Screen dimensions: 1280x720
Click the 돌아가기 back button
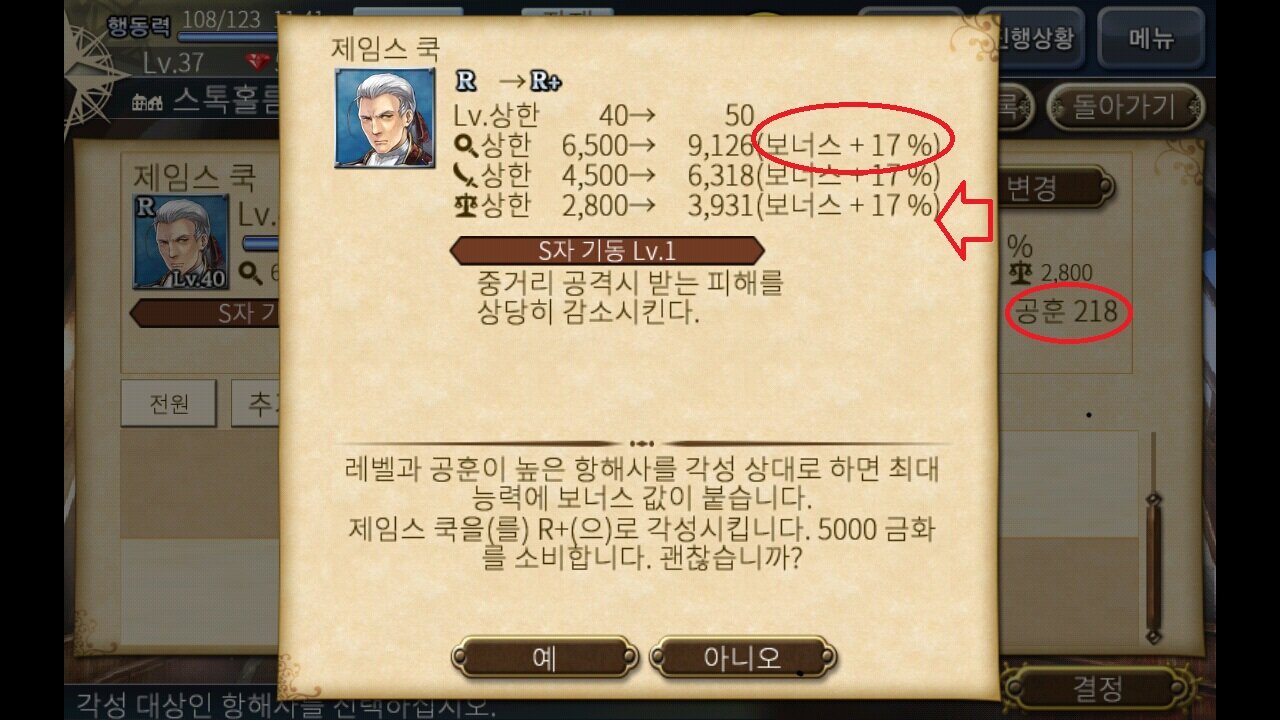pos(1125,107)
